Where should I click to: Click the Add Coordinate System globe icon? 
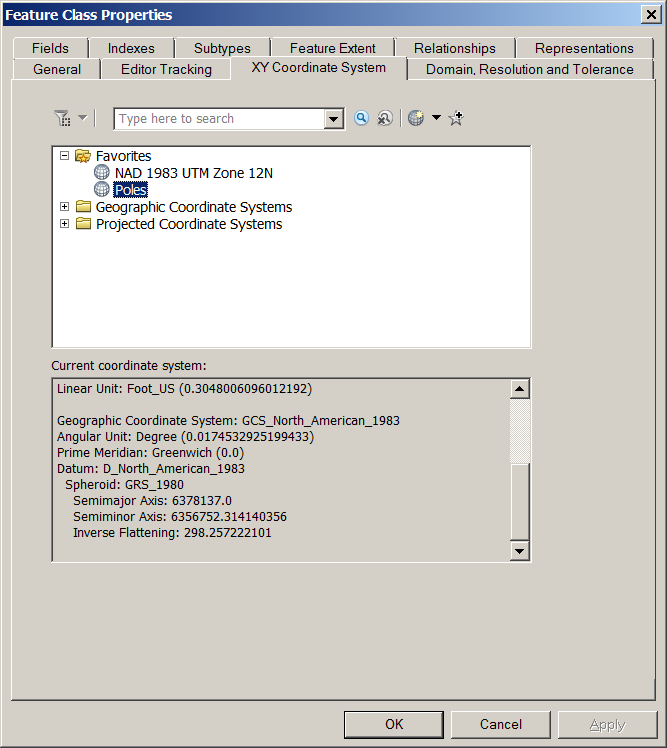click(x=416, y=118)
